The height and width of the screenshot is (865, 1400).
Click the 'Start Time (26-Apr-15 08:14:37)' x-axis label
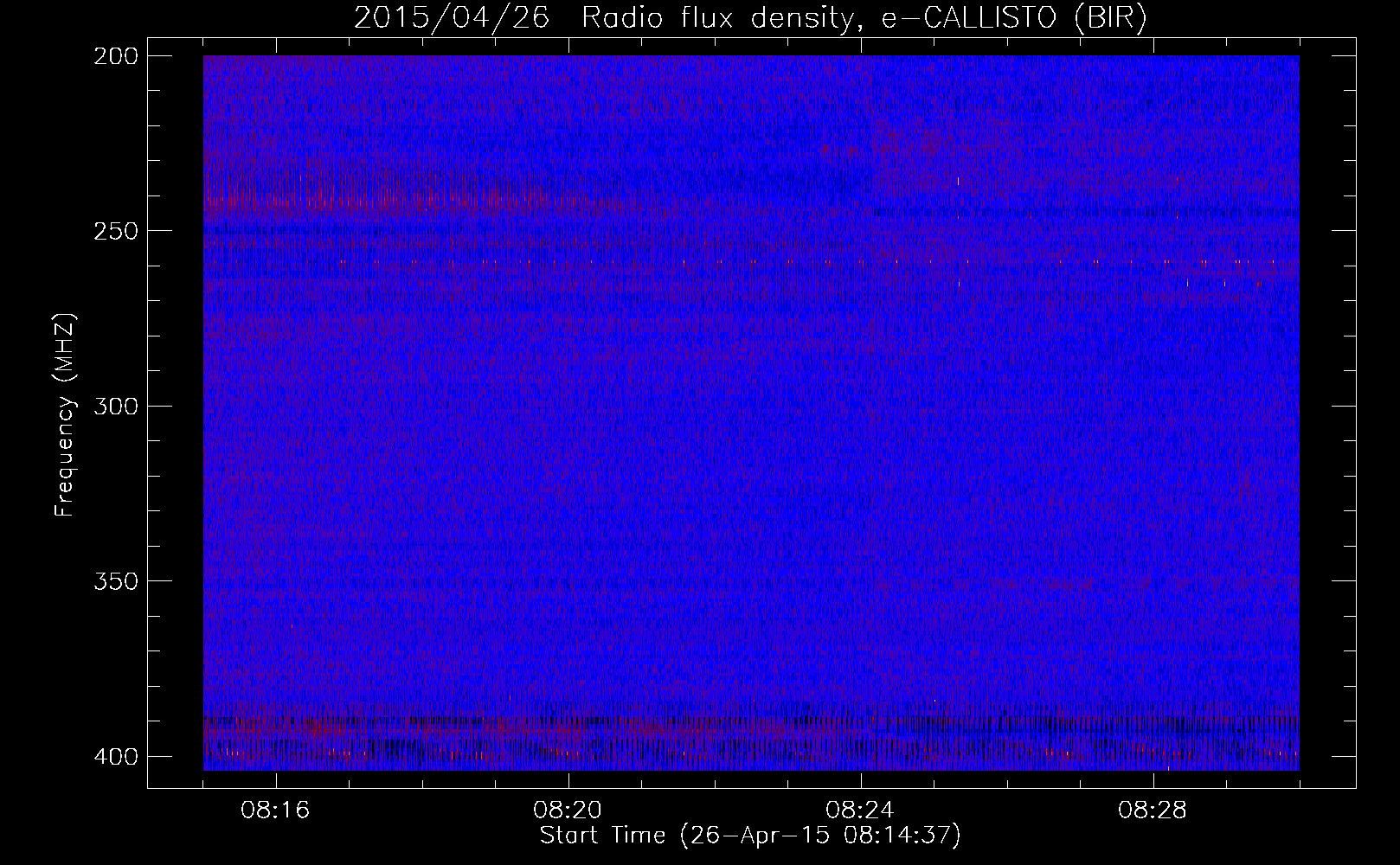tap(750, 836)
